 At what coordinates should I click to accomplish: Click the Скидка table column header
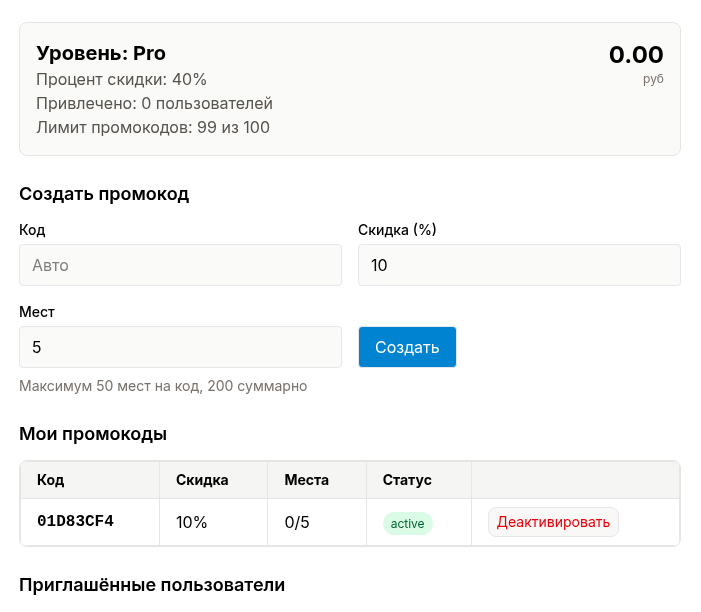(x=202, y=480)
